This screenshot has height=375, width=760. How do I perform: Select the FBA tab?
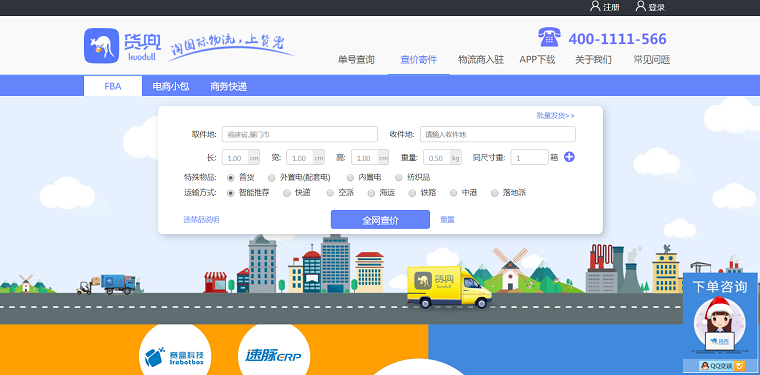tap(113, 86)
